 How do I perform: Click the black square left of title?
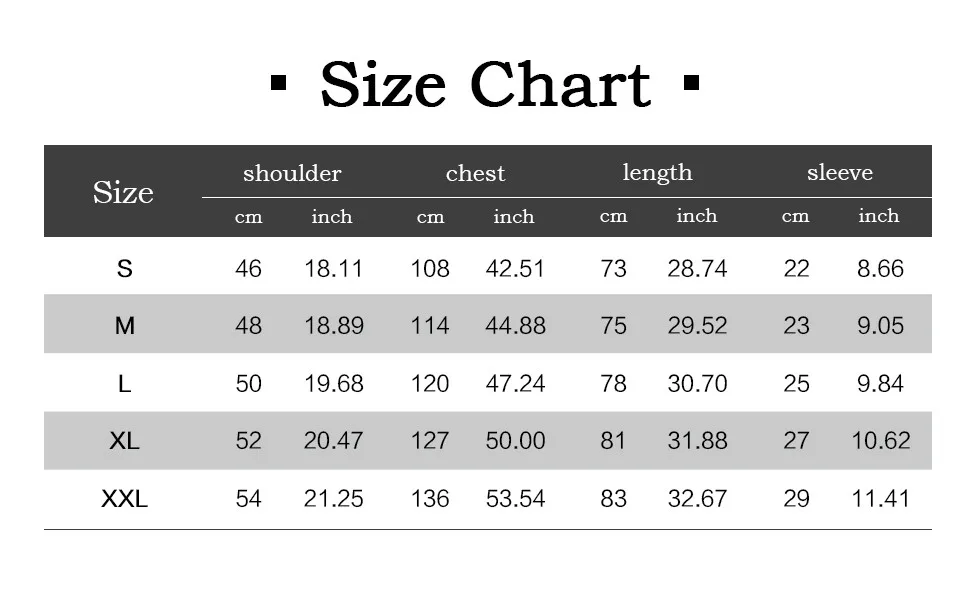pyautogui.click(x=279, y=83)
